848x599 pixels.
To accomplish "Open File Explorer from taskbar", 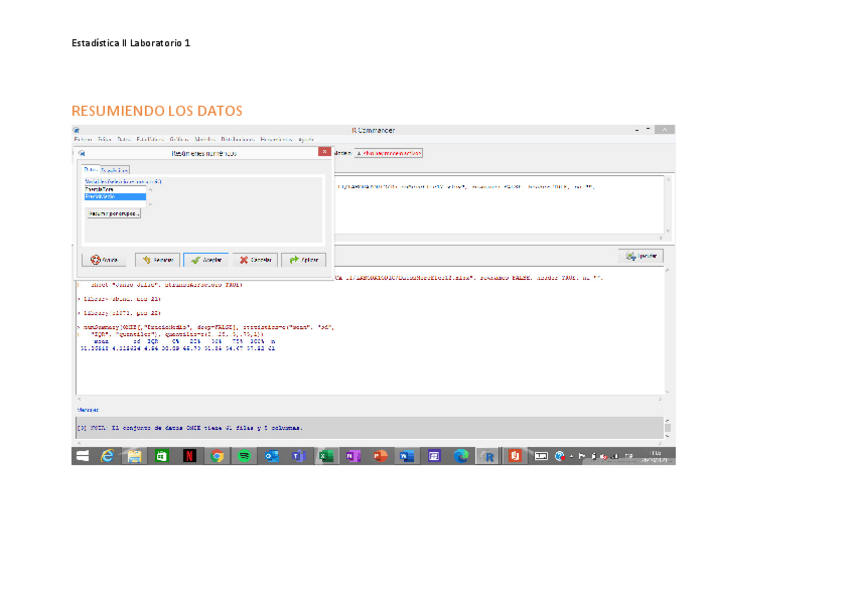I will click(134, 456).
